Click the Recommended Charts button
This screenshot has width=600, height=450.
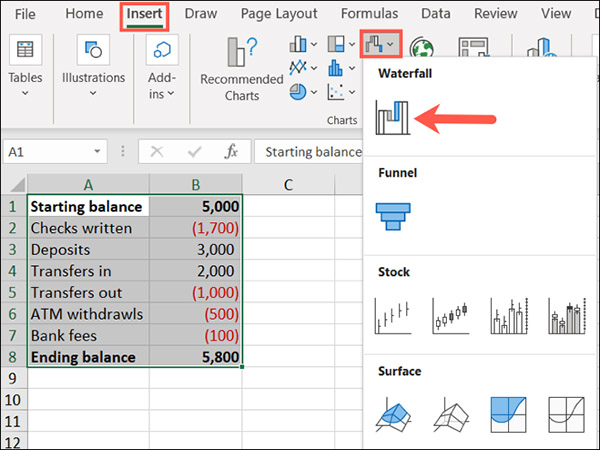(241, 69)
